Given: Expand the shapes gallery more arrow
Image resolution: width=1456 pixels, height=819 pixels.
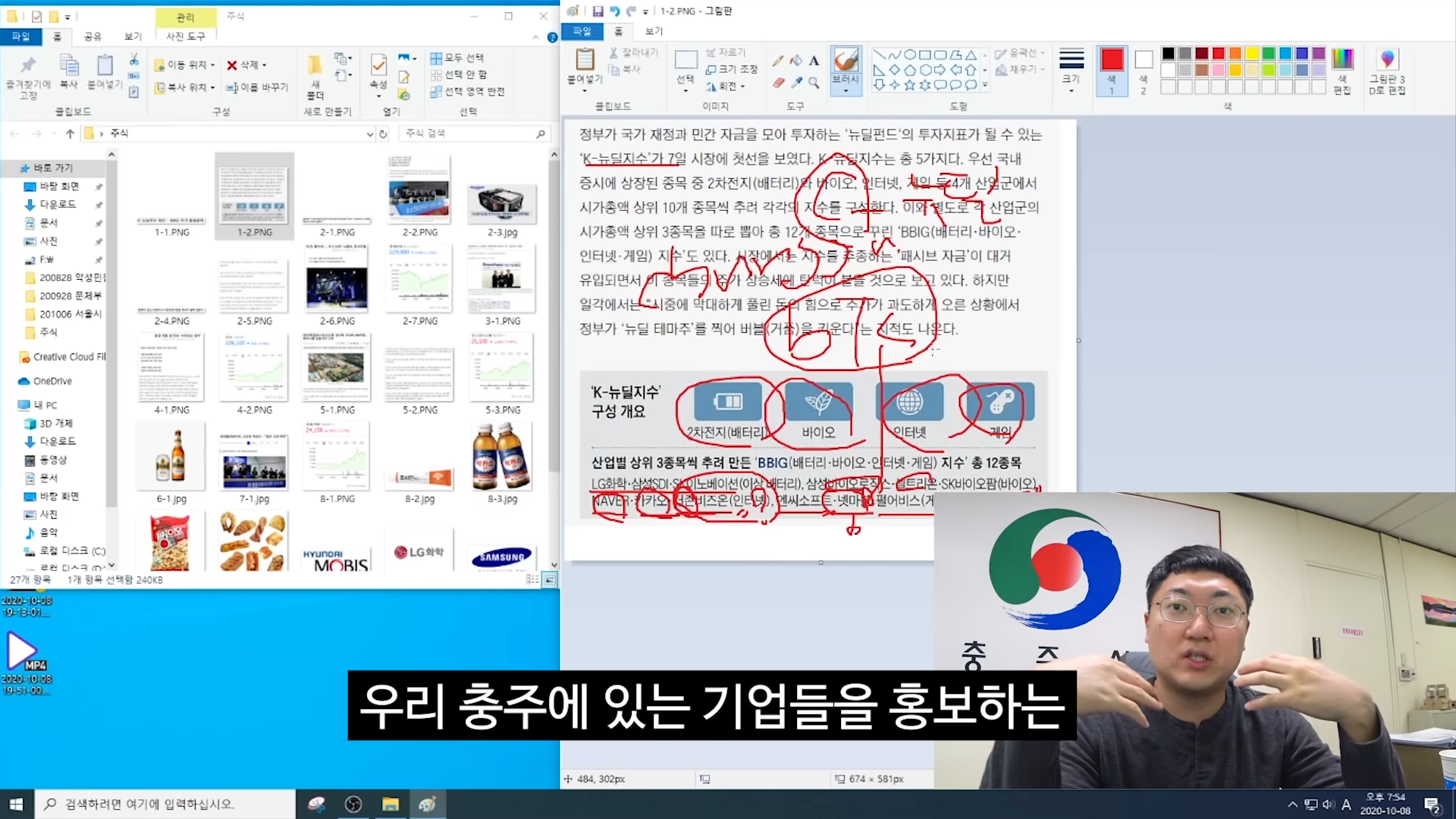Looking at the screenshot, I should point(985,85).
